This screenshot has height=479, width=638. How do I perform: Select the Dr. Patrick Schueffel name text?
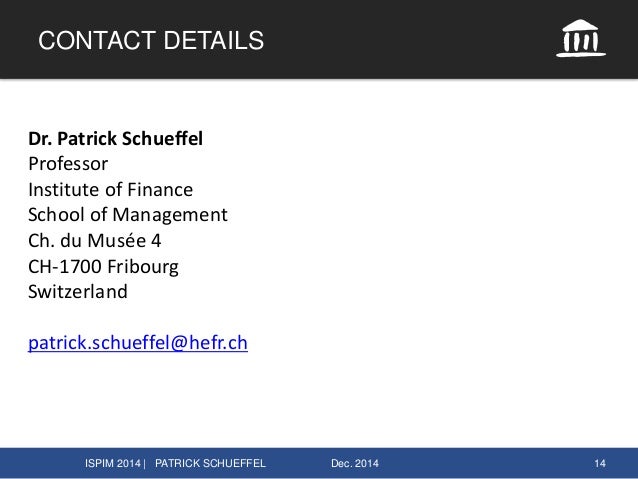click(x=115, y=138)
